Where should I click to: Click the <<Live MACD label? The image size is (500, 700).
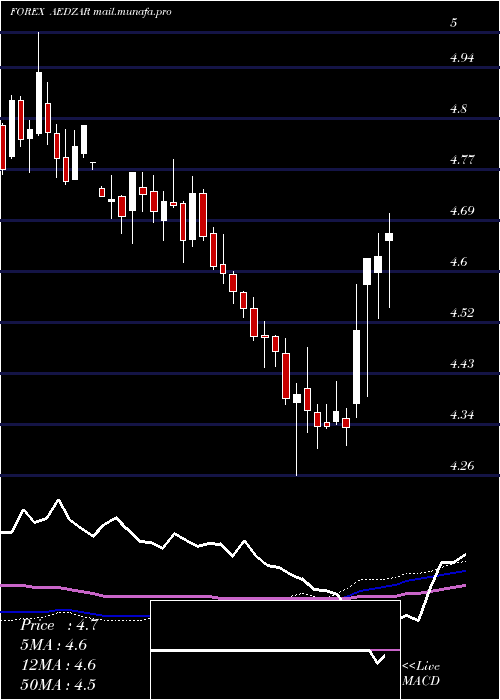[x=421, y=674]
